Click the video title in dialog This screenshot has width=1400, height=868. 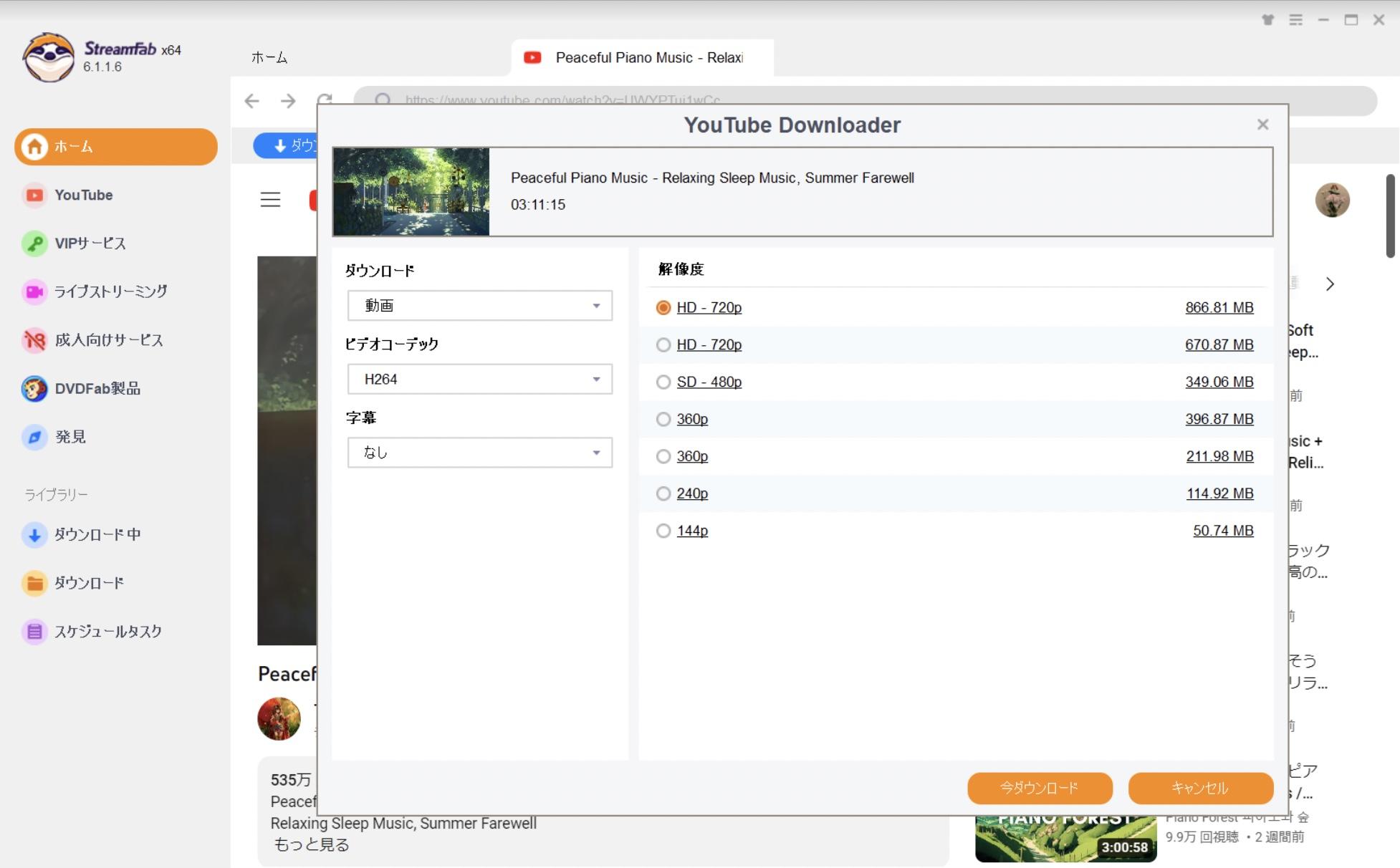tap(712, 178)
